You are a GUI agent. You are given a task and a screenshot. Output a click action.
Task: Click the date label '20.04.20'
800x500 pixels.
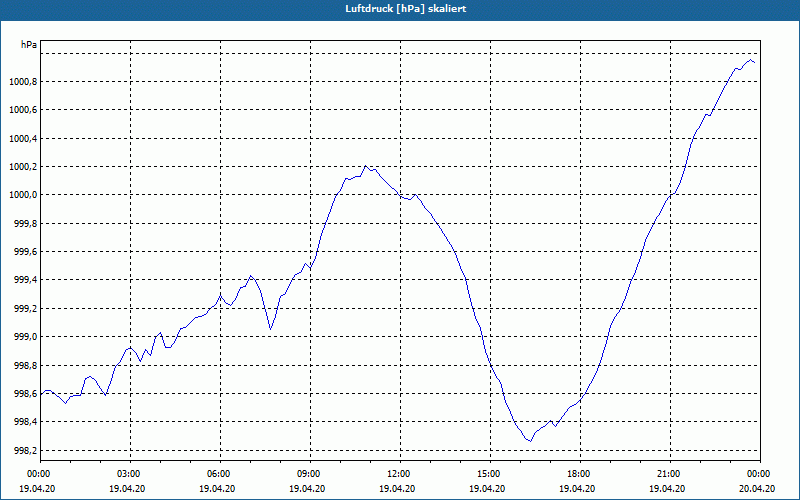757,488
